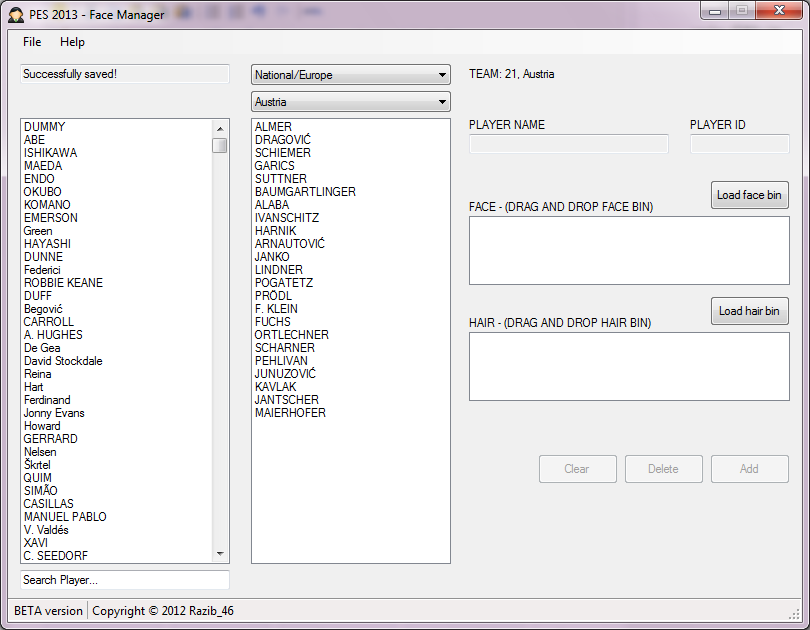Select KAVLAK in the Austria squad
Screen dimensions: 810x630
(351, 387)
